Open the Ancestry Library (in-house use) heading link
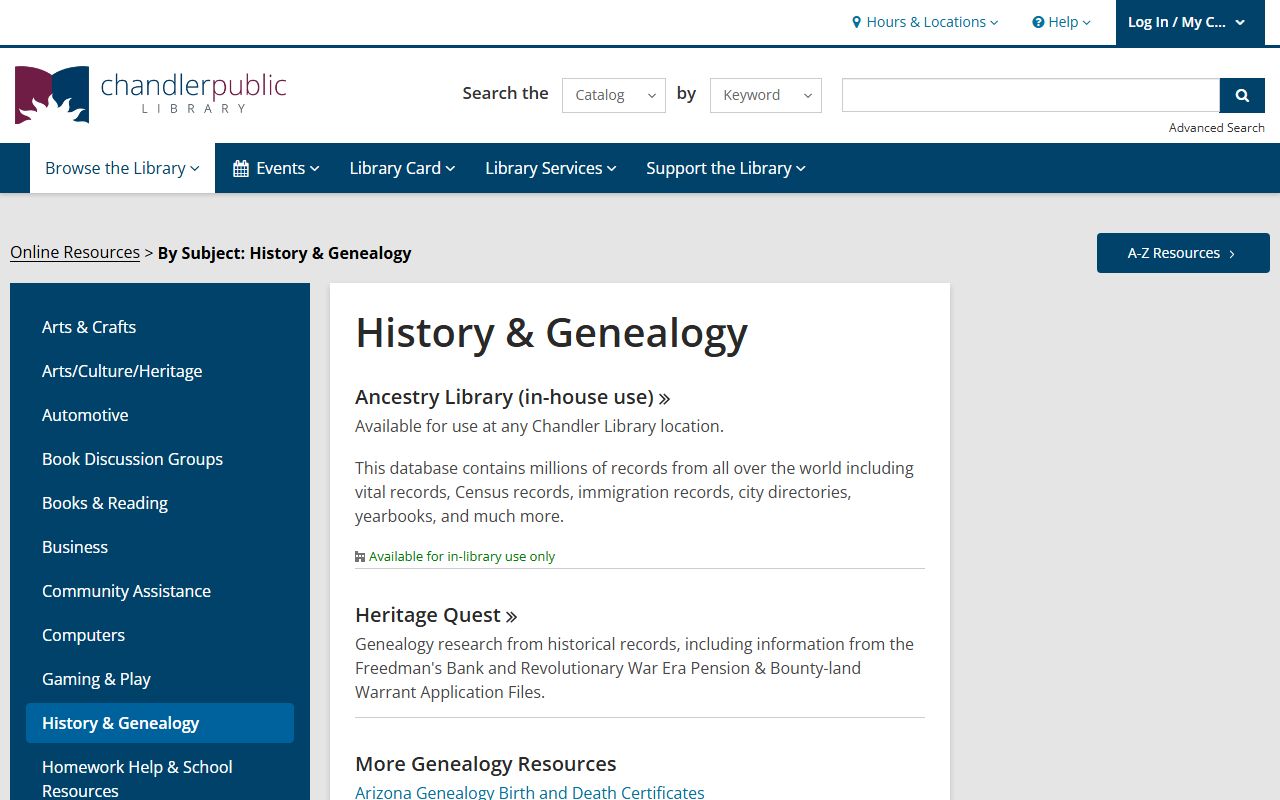The width and height of the screenshot is (1280, 800). coord(512,397)
